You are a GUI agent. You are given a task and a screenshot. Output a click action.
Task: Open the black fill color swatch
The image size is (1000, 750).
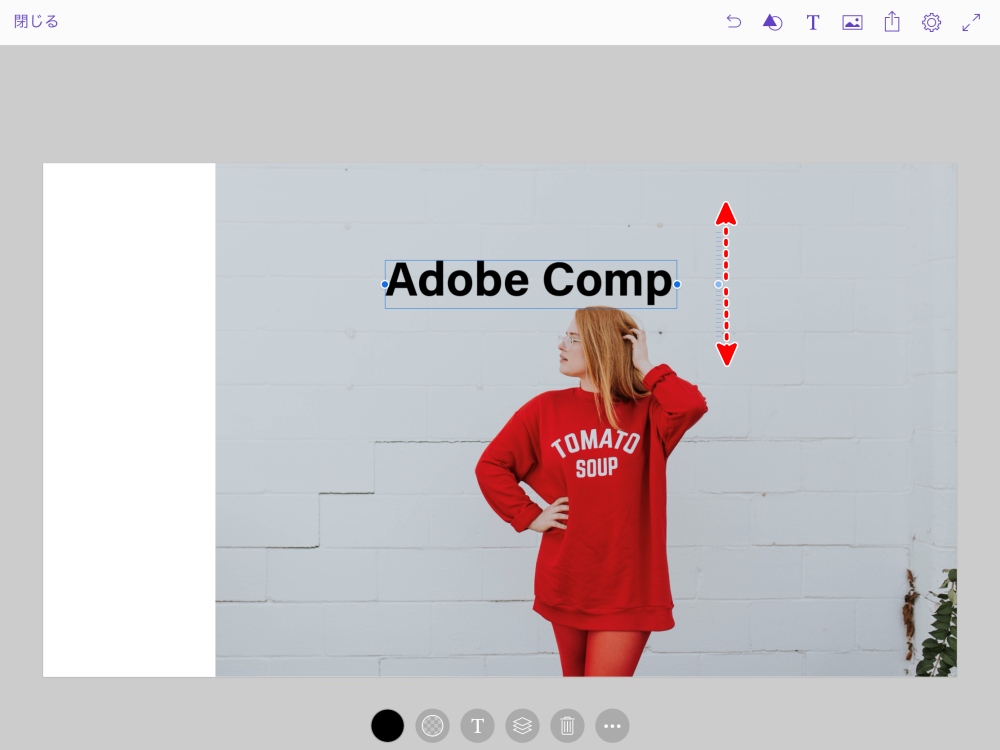click(x=387, y=726)
